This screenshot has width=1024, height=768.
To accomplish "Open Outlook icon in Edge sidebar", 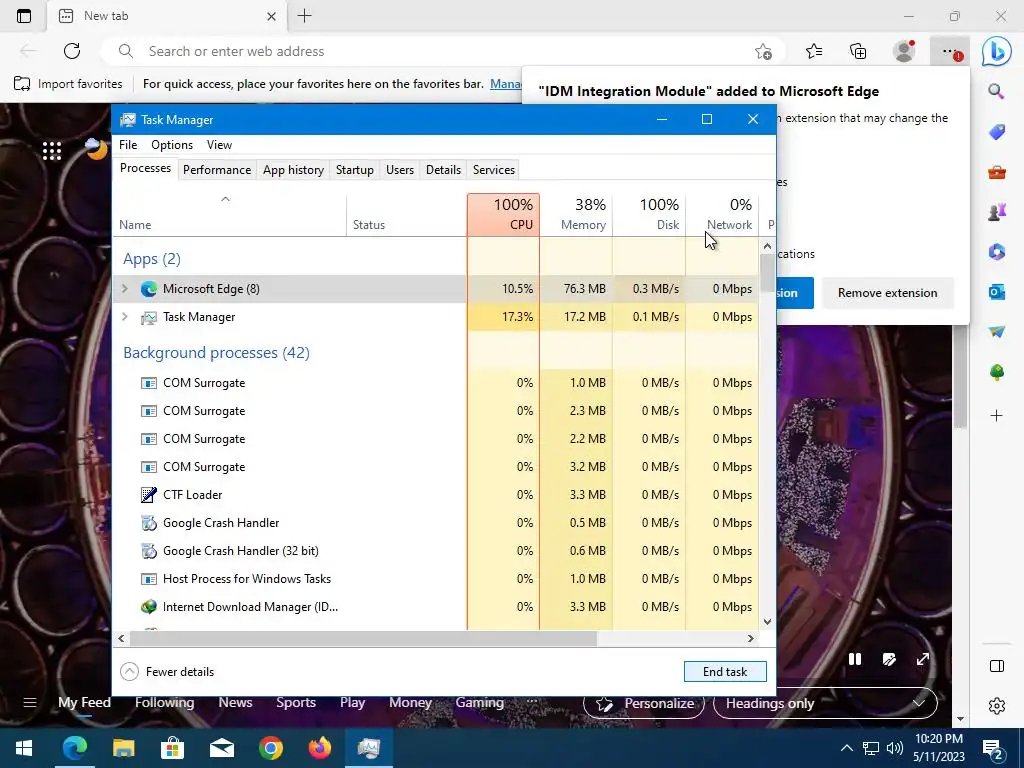I will point(997,292).
